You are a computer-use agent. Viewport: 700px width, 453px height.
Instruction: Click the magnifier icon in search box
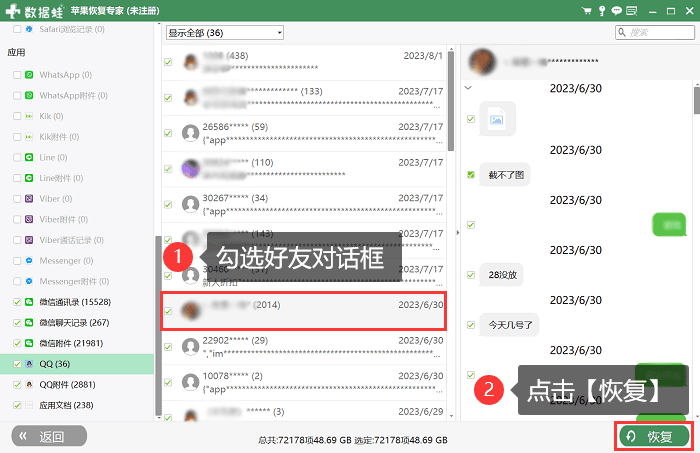(621, 32)
